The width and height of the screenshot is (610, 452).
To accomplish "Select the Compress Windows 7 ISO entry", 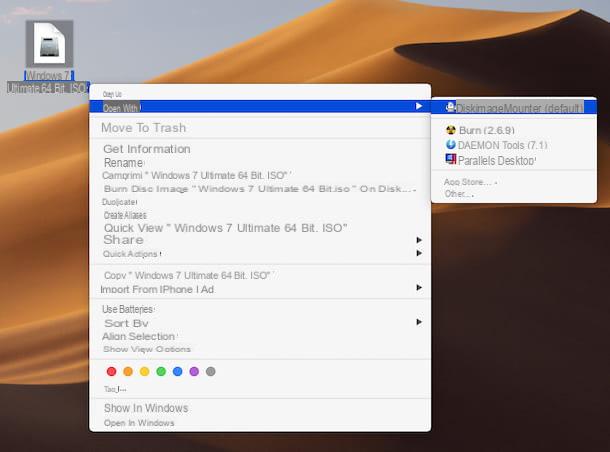I will [x=196, y=175].
